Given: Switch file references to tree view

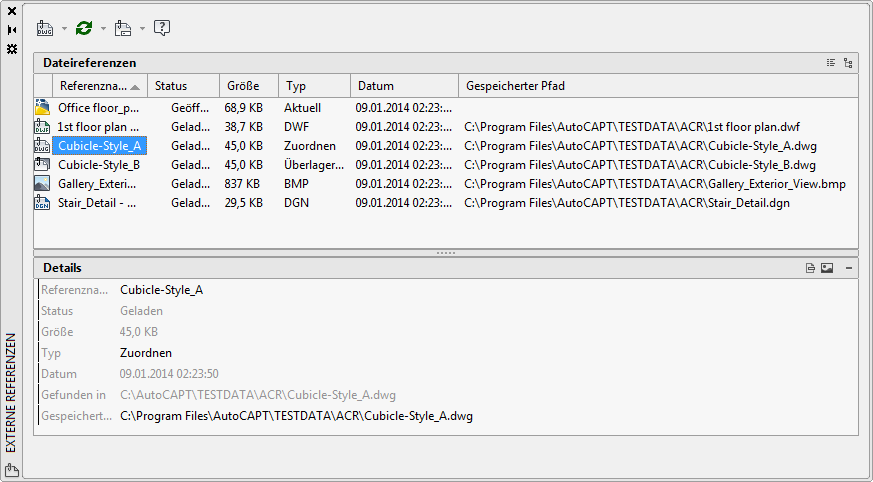Looking at the screenshot, I should coord(848,63).
